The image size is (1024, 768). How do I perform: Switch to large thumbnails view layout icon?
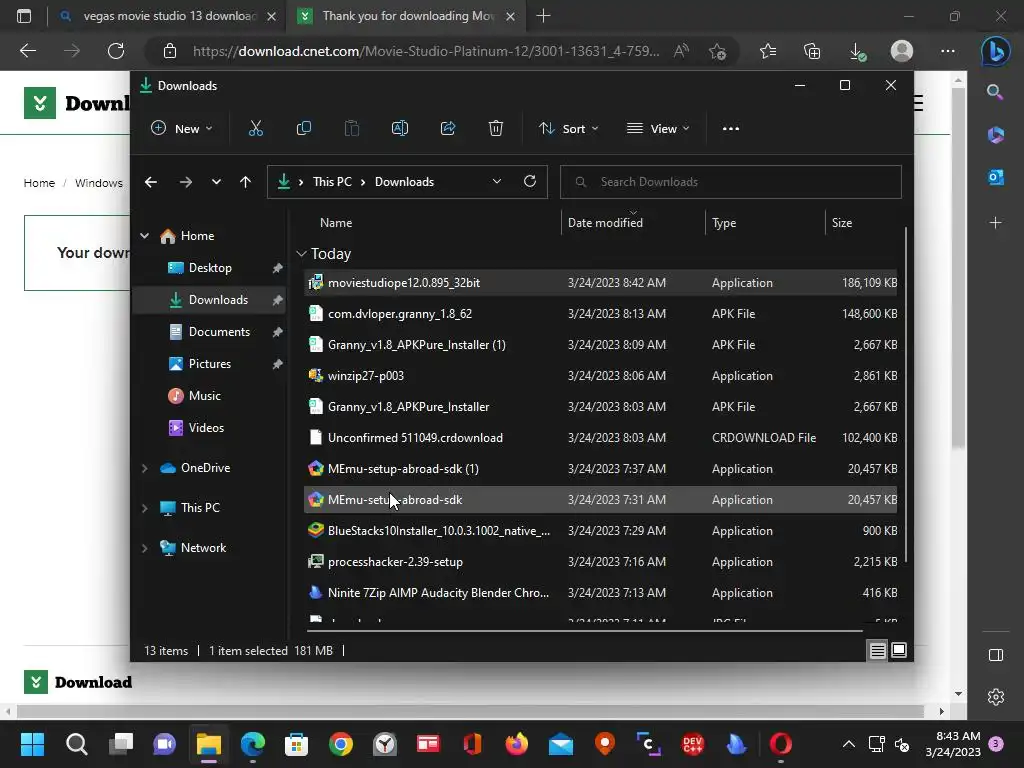[899, 650]
